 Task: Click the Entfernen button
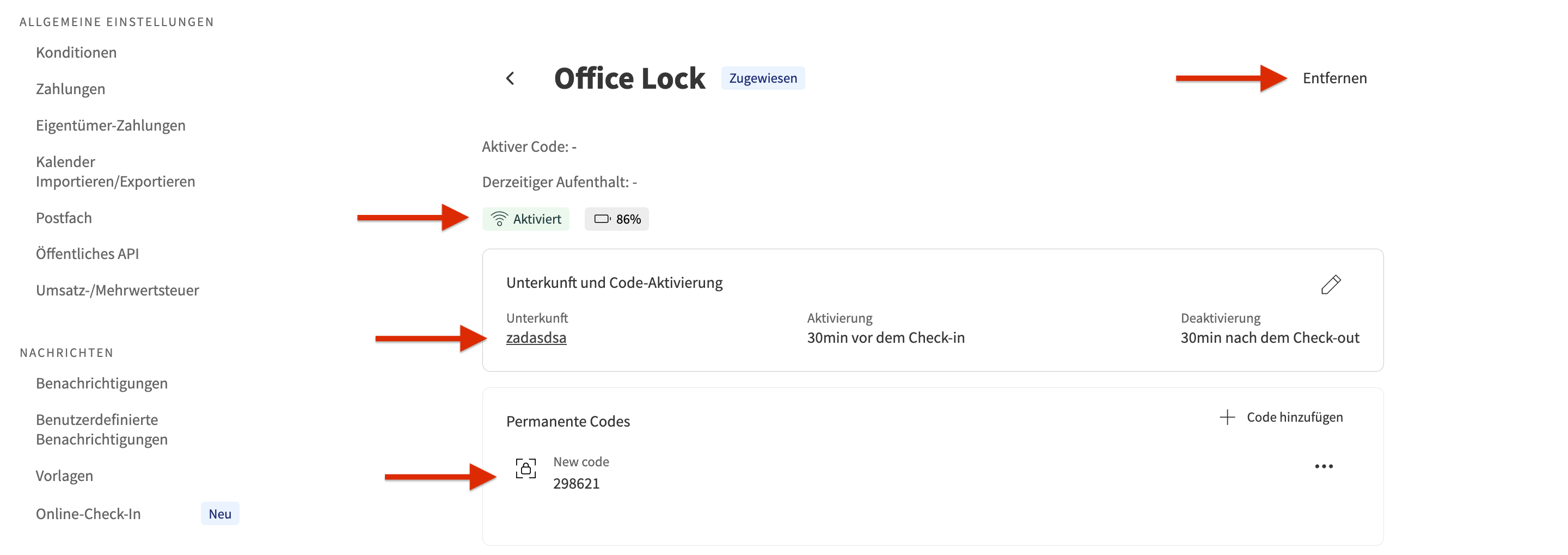pos(1334,78)
